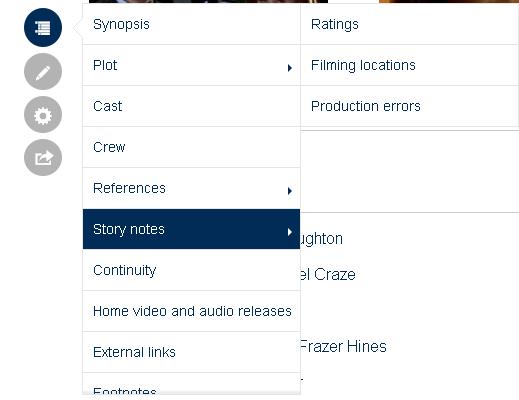Image resolution: width=519 pixels, height=400 pixels.
Task: Jump to External links section
Action: (191, 352)
